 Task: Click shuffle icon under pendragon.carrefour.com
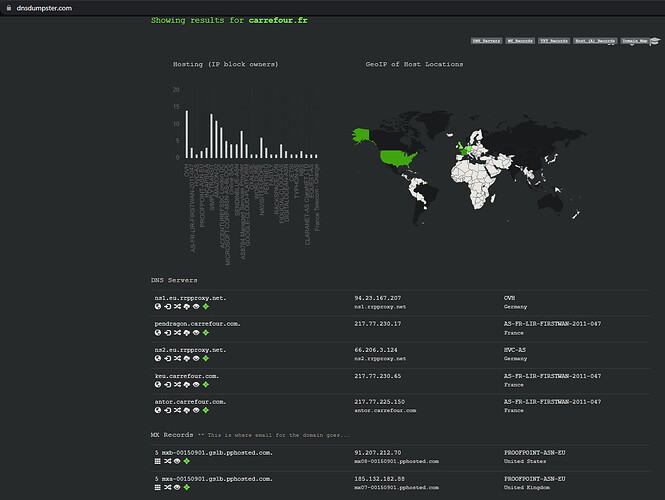(x=177, y=333)
